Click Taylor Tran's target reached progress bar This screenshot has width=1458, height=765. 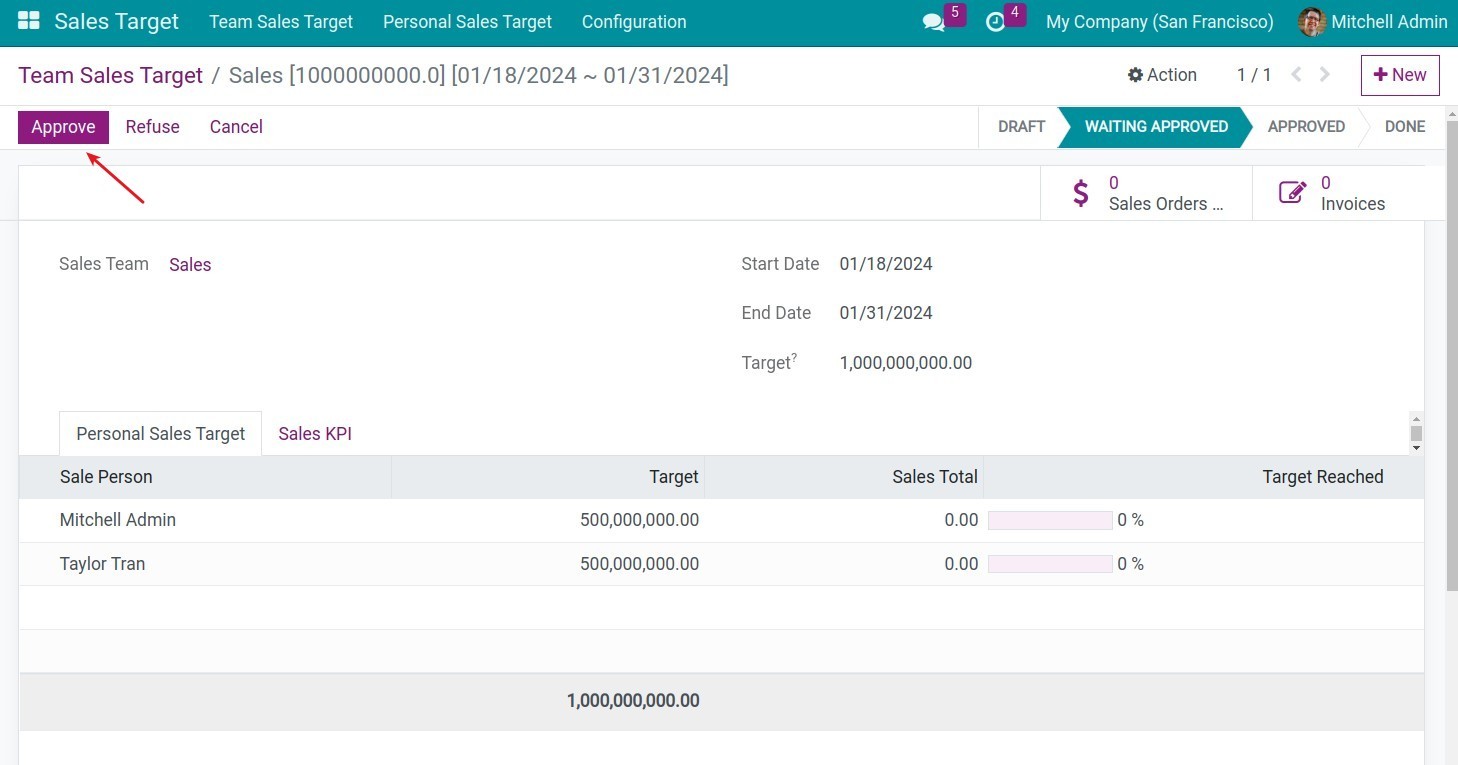(1050, 565)
